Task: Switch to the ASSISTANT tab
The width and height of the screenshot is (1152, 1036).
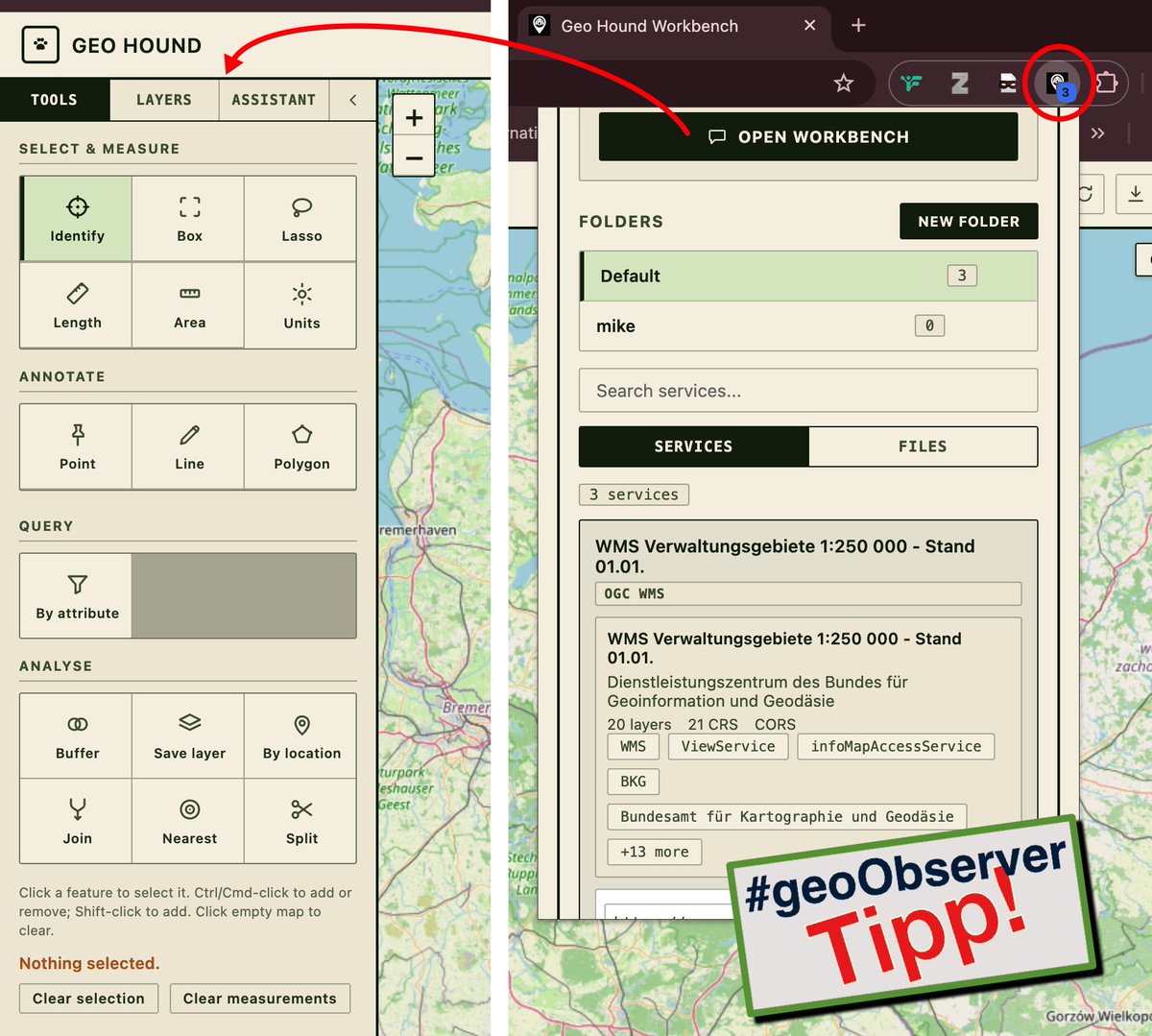Action: pyautogui.click(x=274, y=100)
